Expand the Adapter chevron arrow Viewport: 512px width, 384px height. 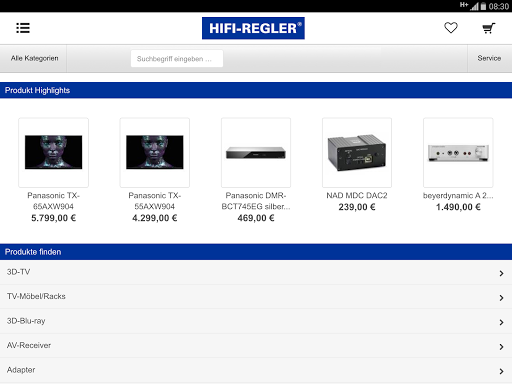[x=501, y=371]
